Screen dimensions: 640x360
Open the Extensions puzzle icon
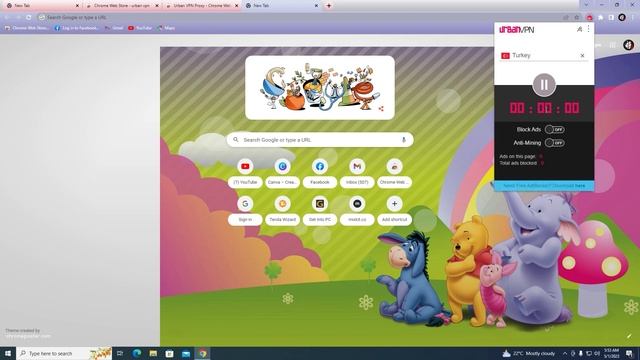(600, 18)
